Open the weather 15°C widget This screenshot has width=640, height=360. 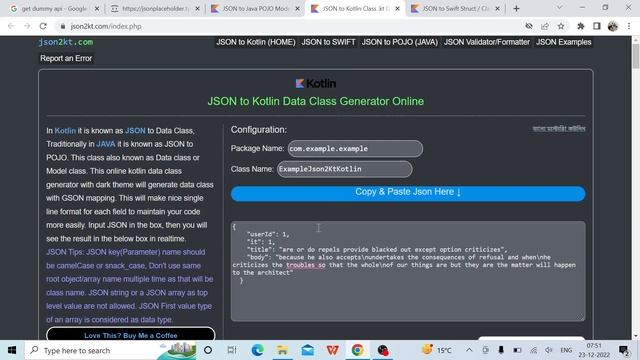437,350
